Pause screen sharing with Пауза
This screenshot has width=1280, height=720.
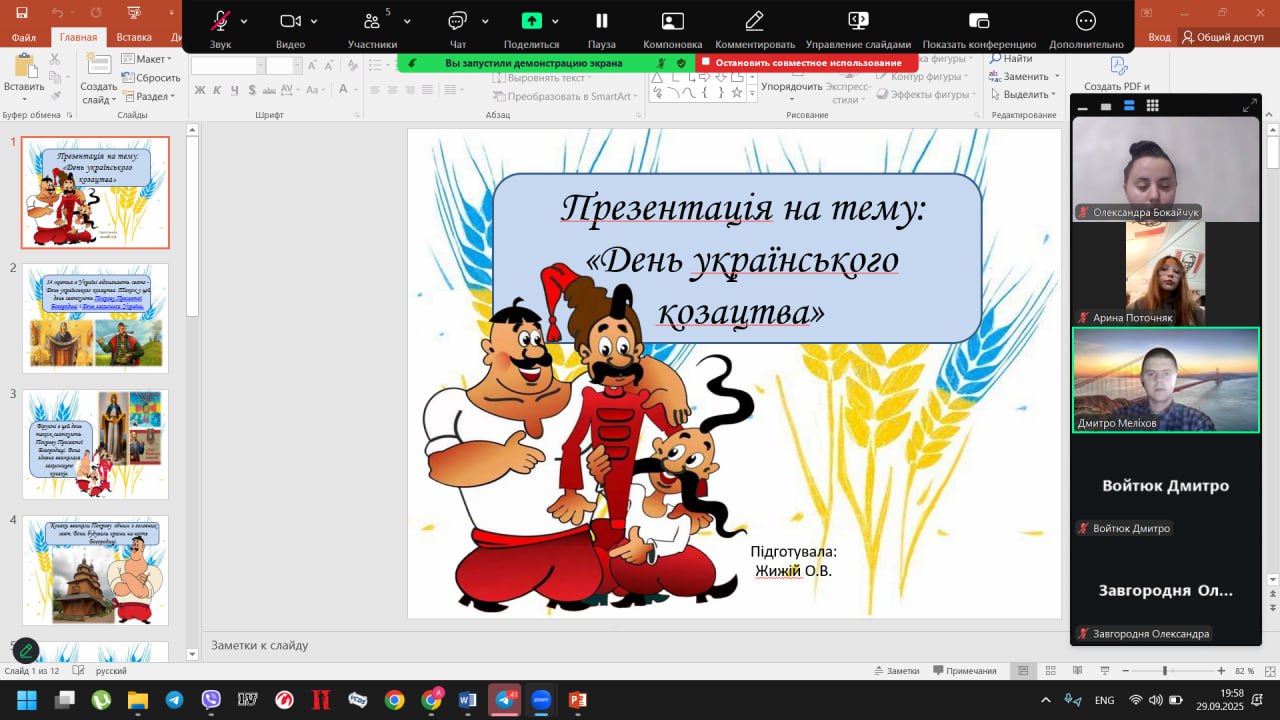point(602,22)
